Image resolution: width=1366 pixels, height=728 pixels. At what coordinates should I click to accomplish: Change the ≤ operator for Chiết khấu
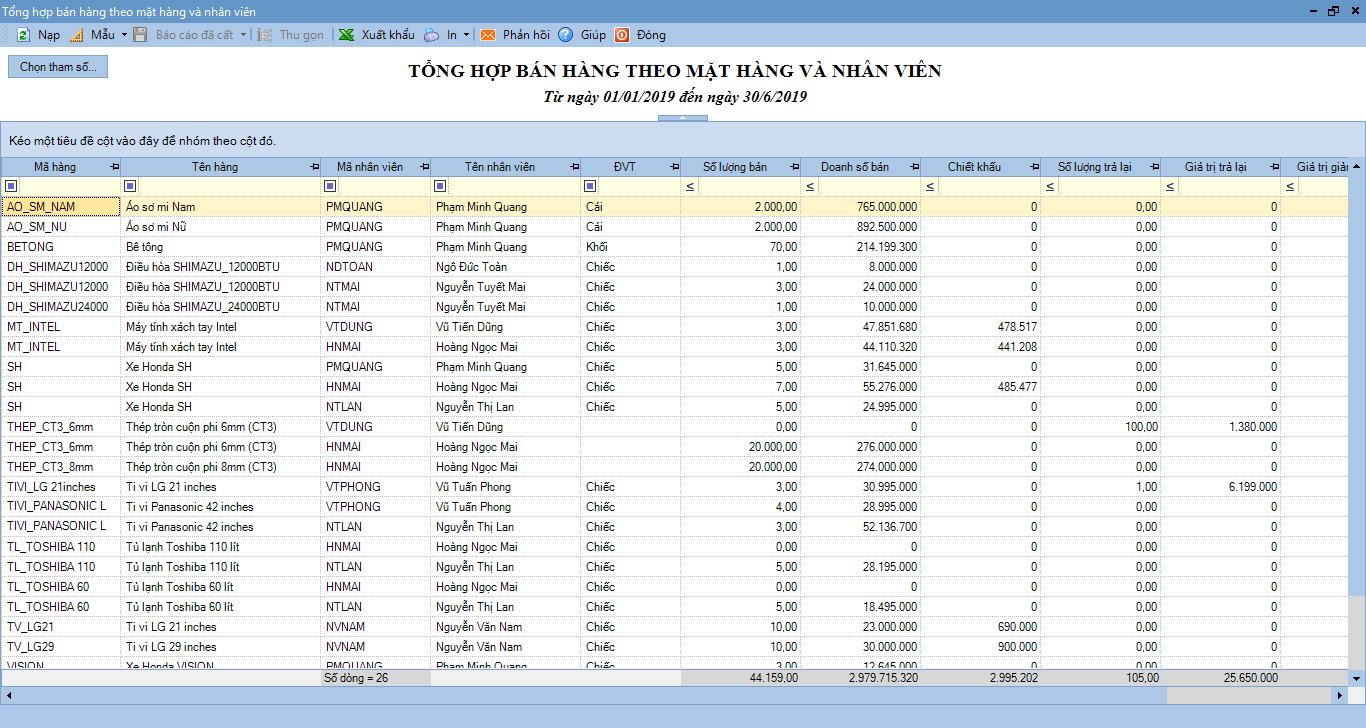tap(929, 187)
